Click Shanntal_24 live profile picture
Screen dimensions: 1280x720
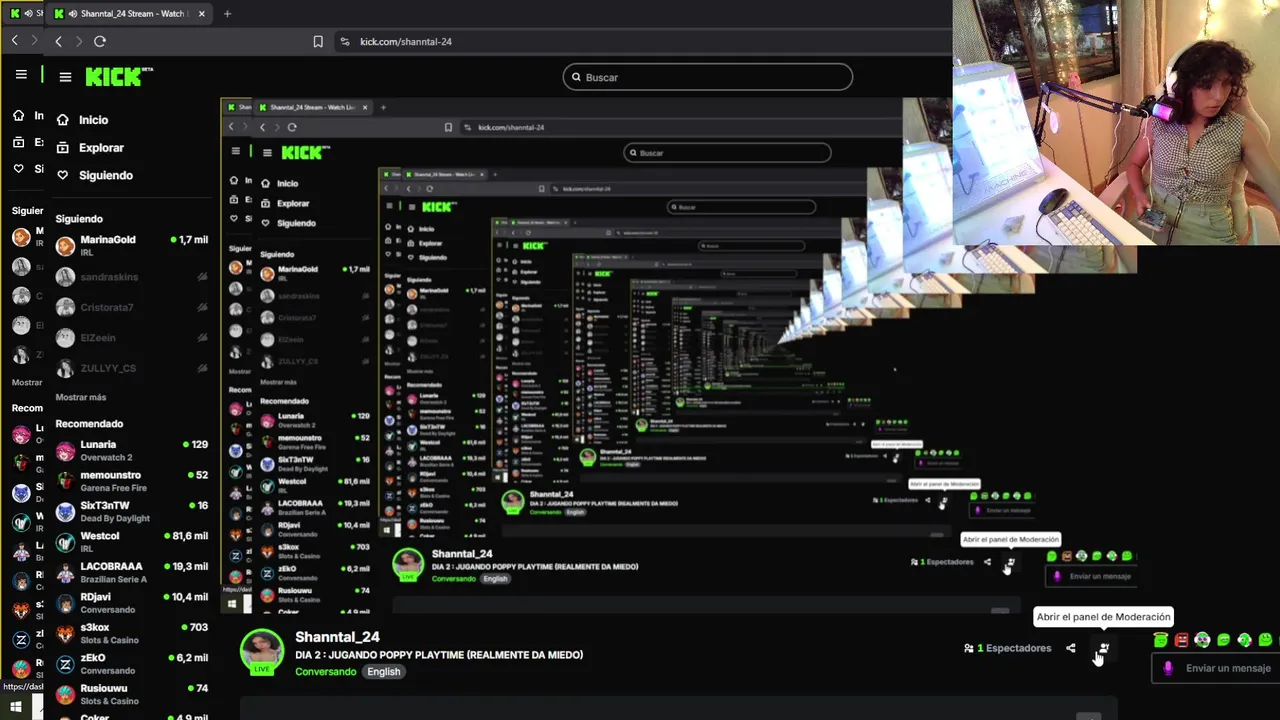coord(261,652)
